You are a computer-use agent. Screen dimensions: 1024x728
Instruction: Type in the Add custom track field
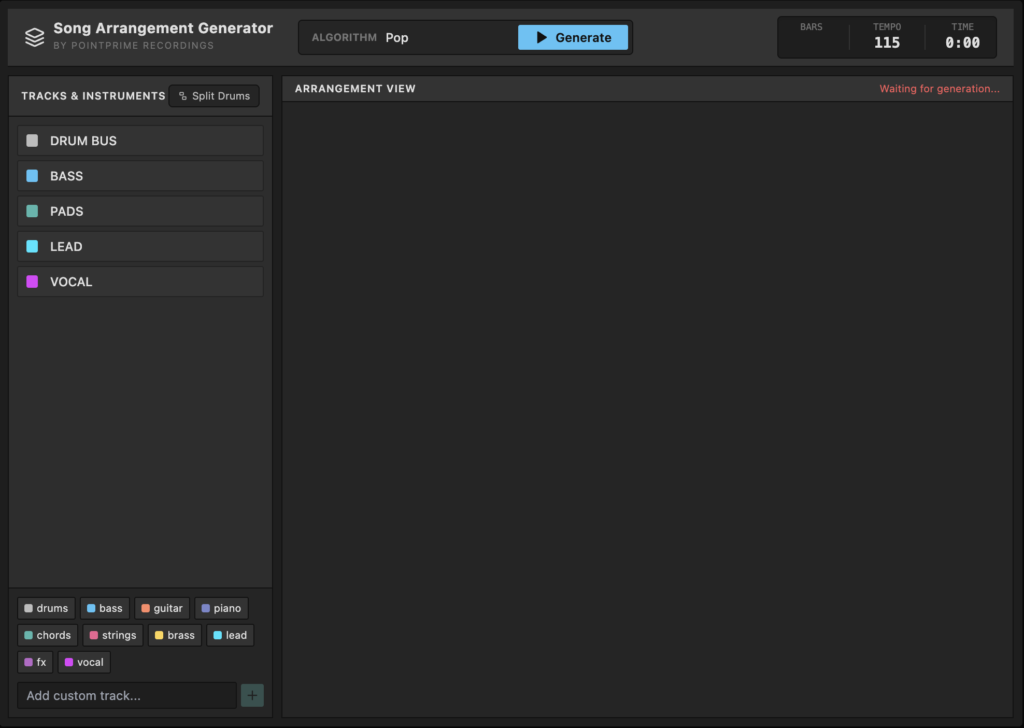[127, 695]
